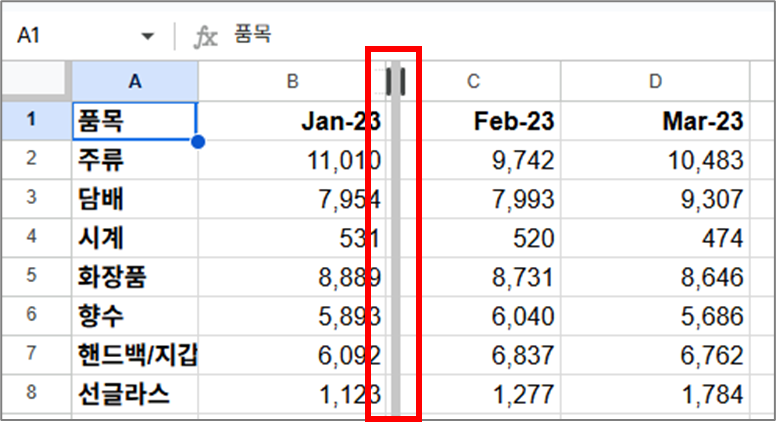Screen dimensions: 776x422
Task: Click cell containing 향수
Action: 135,316
